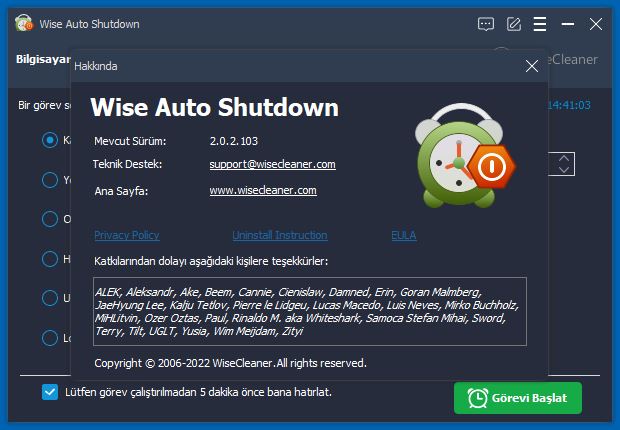Click the contributors names text box
Viewport: 620px width, 430px height.
(x=310, y=311)
